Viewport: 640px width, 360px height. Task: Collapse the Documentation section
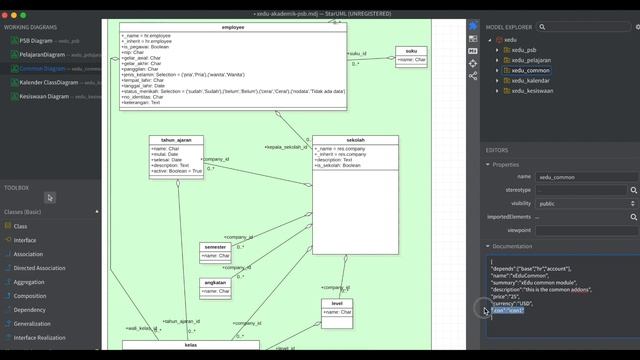(x=488, y=246)
